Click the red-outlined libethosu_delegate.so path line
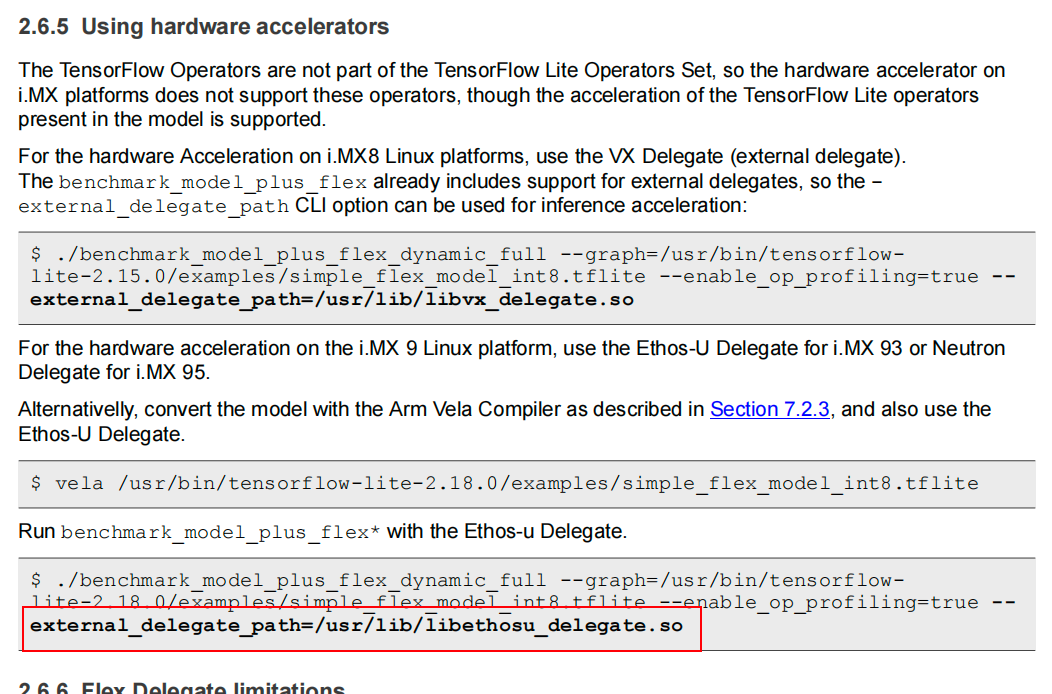The image size is (1052, 694). click(356, 625)
